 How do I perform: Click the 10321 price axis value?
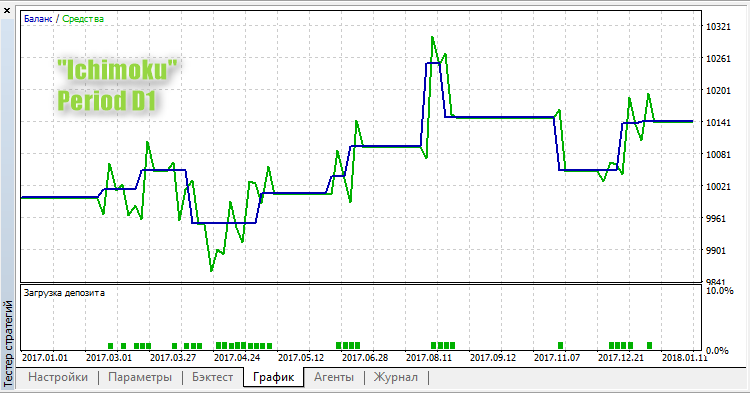(x=718, y=27)
